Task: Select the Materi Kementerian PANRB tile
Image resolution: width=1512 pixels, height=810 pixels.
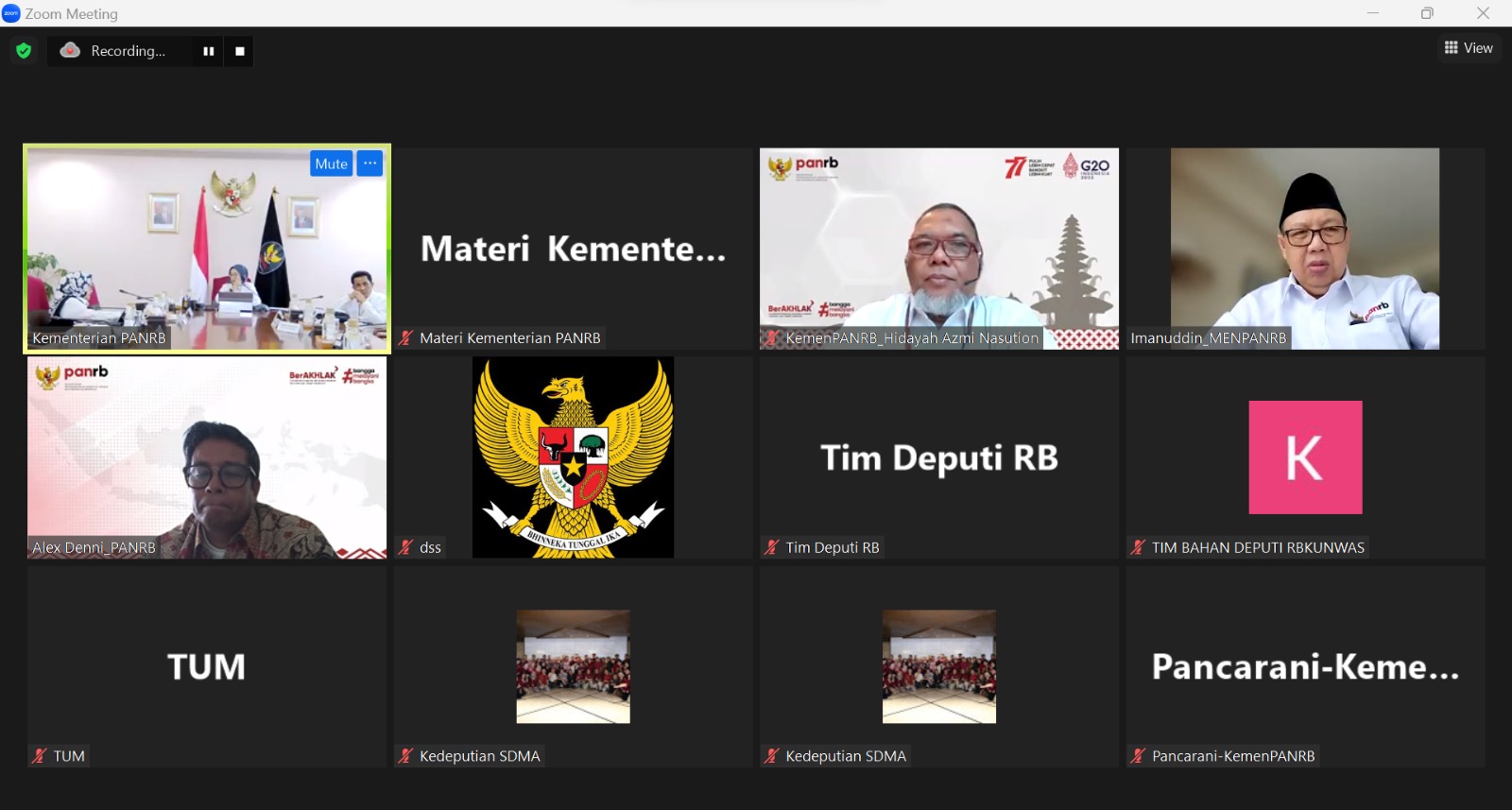Action: pyautogui.click(x=573, y=249)
